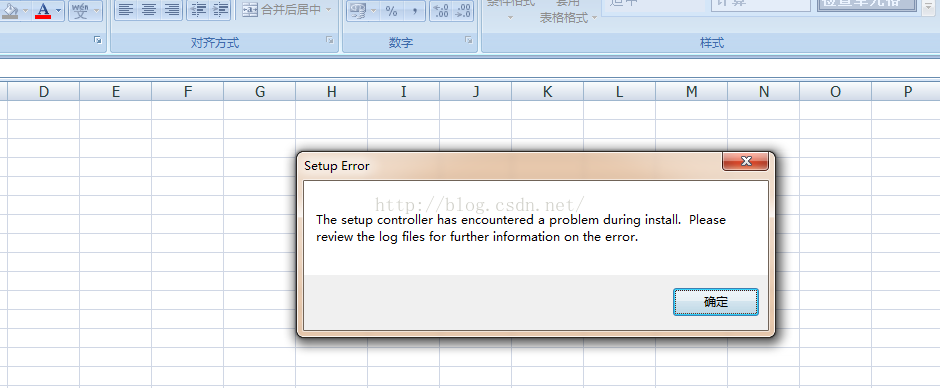Open the fill color dropdown arrow

point(25,10)
